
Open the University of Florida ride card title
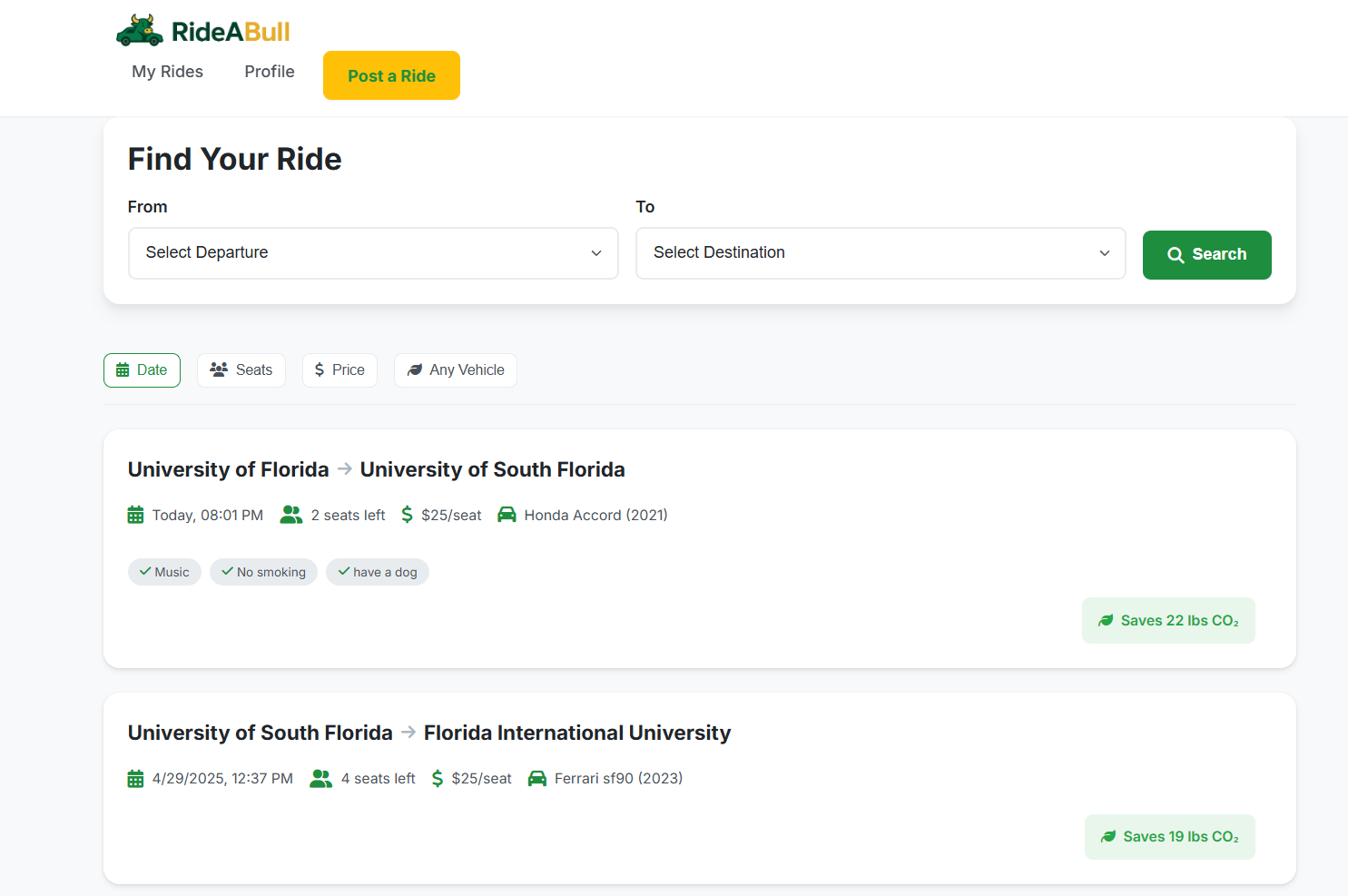pos(376,470)
